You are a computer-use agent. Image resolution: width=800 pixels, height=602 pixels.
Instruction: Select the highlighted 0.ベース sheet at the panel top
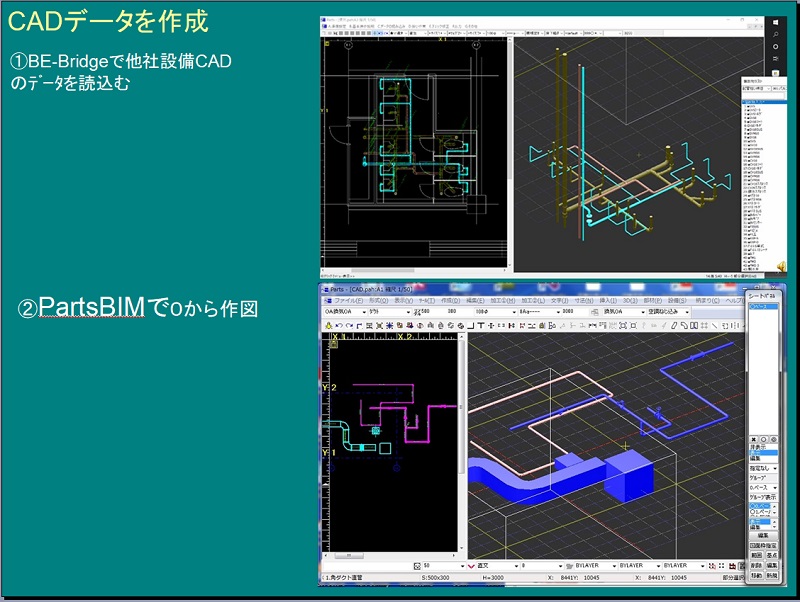763,307
